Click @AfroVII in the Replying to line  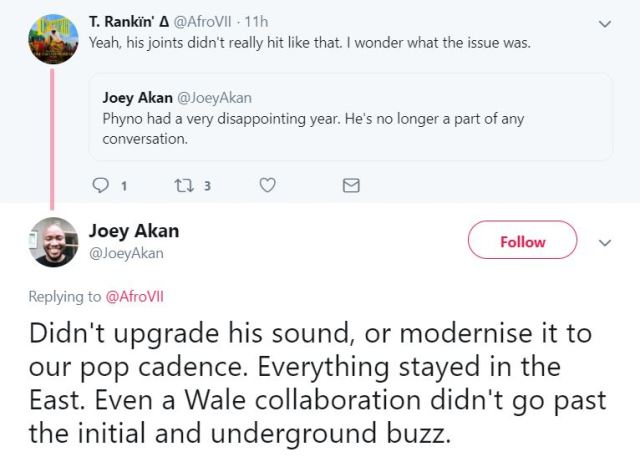click(134, 297)
